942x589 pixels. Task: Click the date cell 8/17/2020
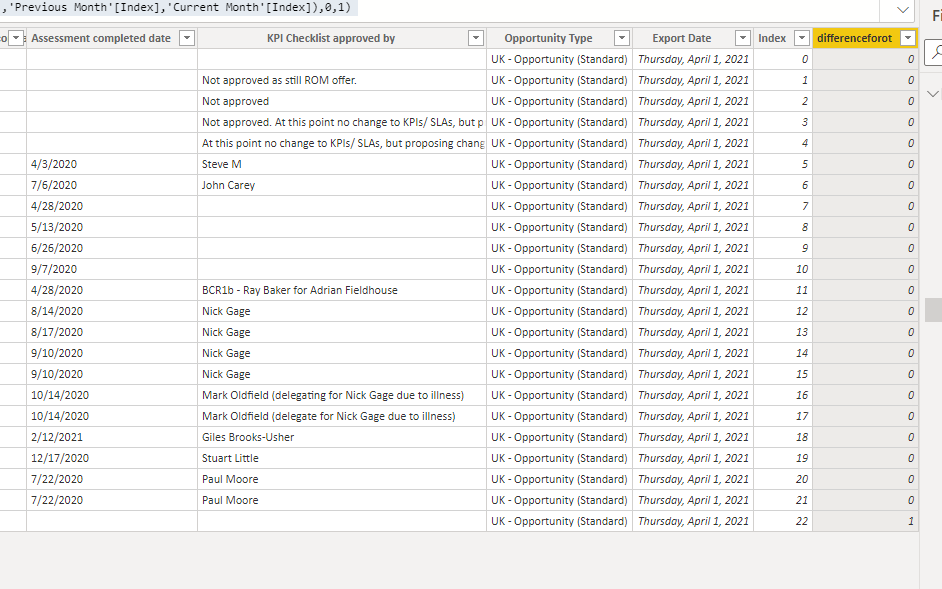pyautogui.click(x=112, y=332)
